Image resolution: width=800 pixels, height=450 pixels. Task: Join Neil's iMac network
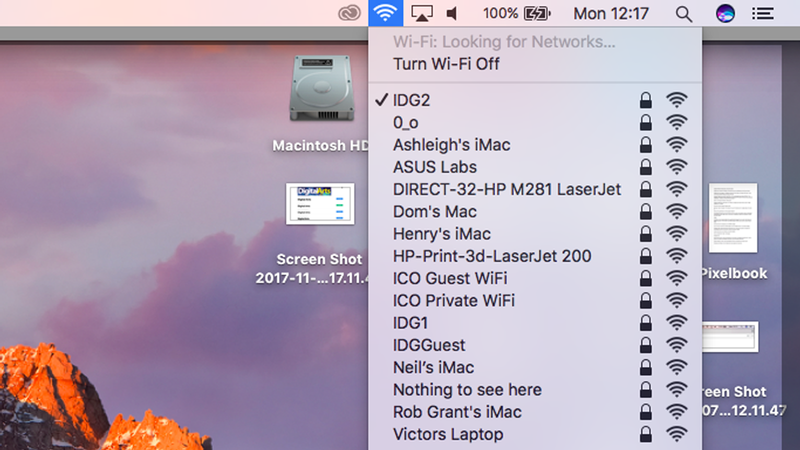pos(535,367)
